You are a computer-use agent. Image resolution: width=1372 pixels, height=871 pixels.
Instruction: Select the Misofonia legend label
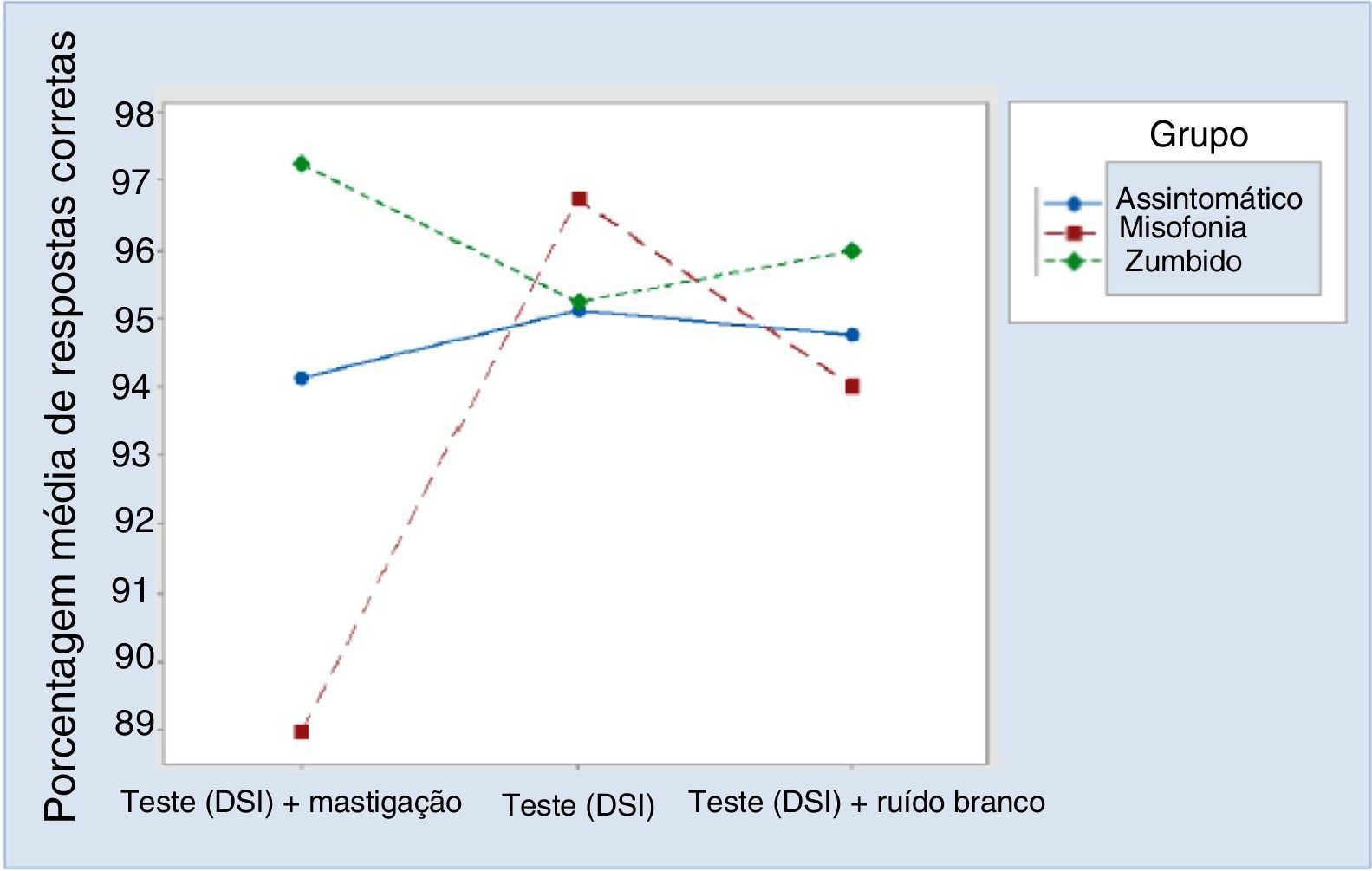1182,228
